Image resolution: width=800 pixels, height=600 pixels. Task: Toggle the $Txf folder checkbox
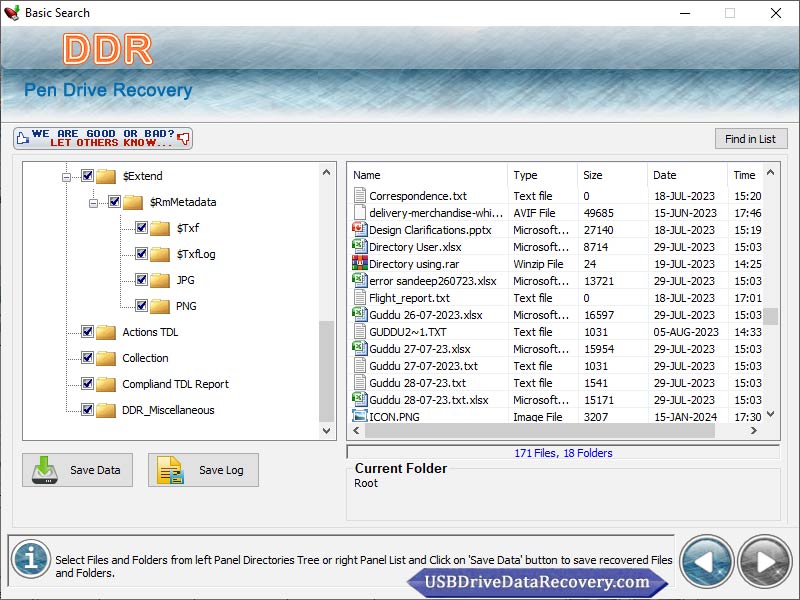pos(141,228)
